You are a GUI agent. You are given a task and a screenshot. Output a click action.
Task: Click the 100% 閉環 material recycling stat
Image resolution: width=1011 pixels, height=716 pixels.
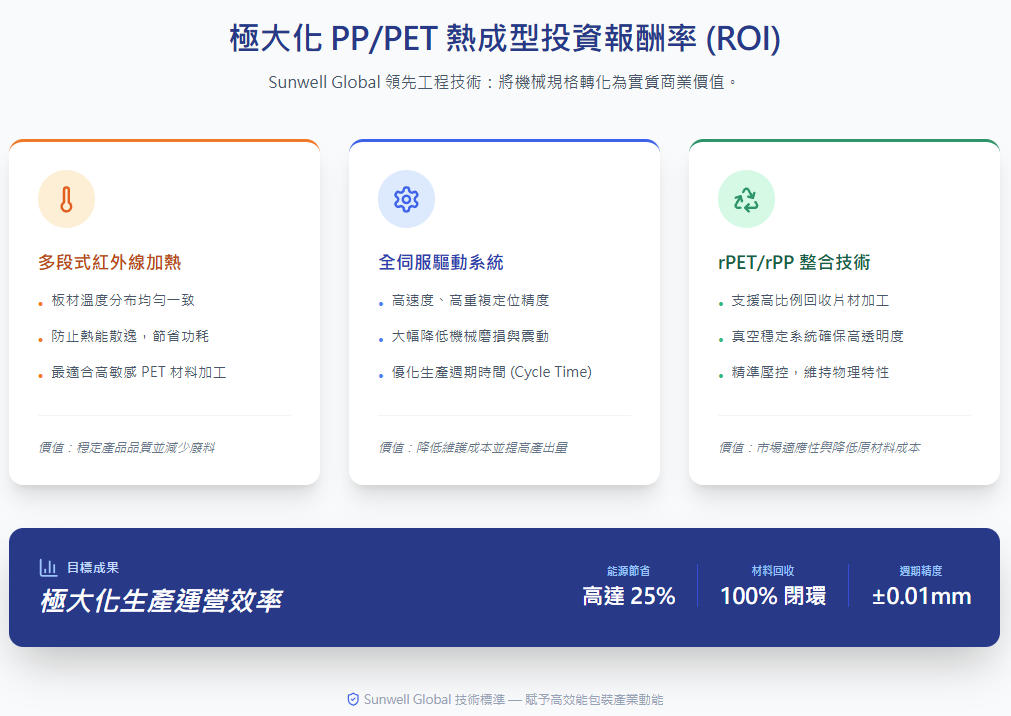pos(773,597)
